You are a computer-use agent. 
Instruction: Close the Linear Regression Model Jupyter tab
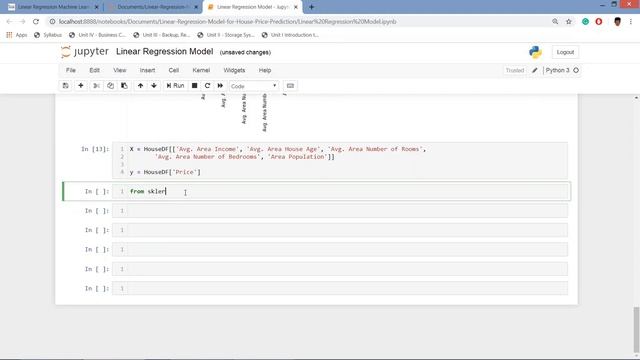[x=296, y=7]
